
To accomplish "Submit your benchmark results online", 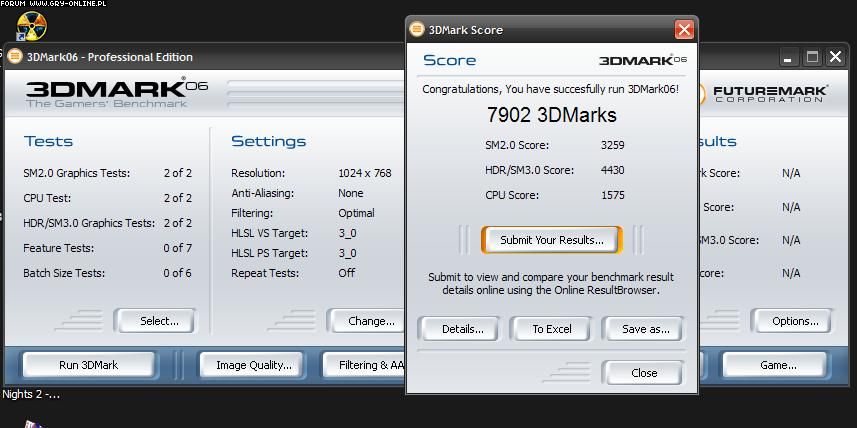I will [x=551, y=240].
